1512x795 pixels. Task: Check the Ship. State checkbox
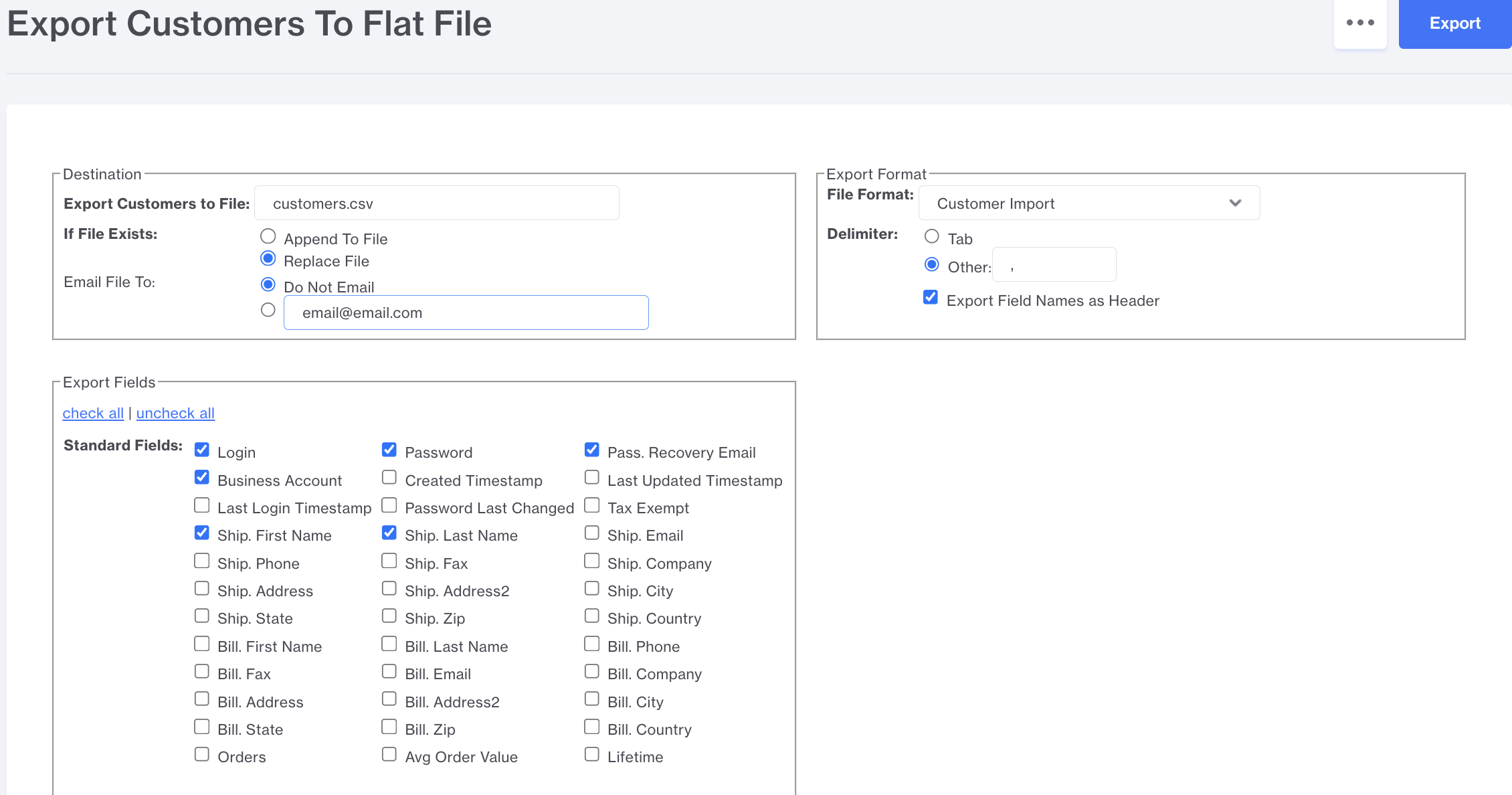201,616
